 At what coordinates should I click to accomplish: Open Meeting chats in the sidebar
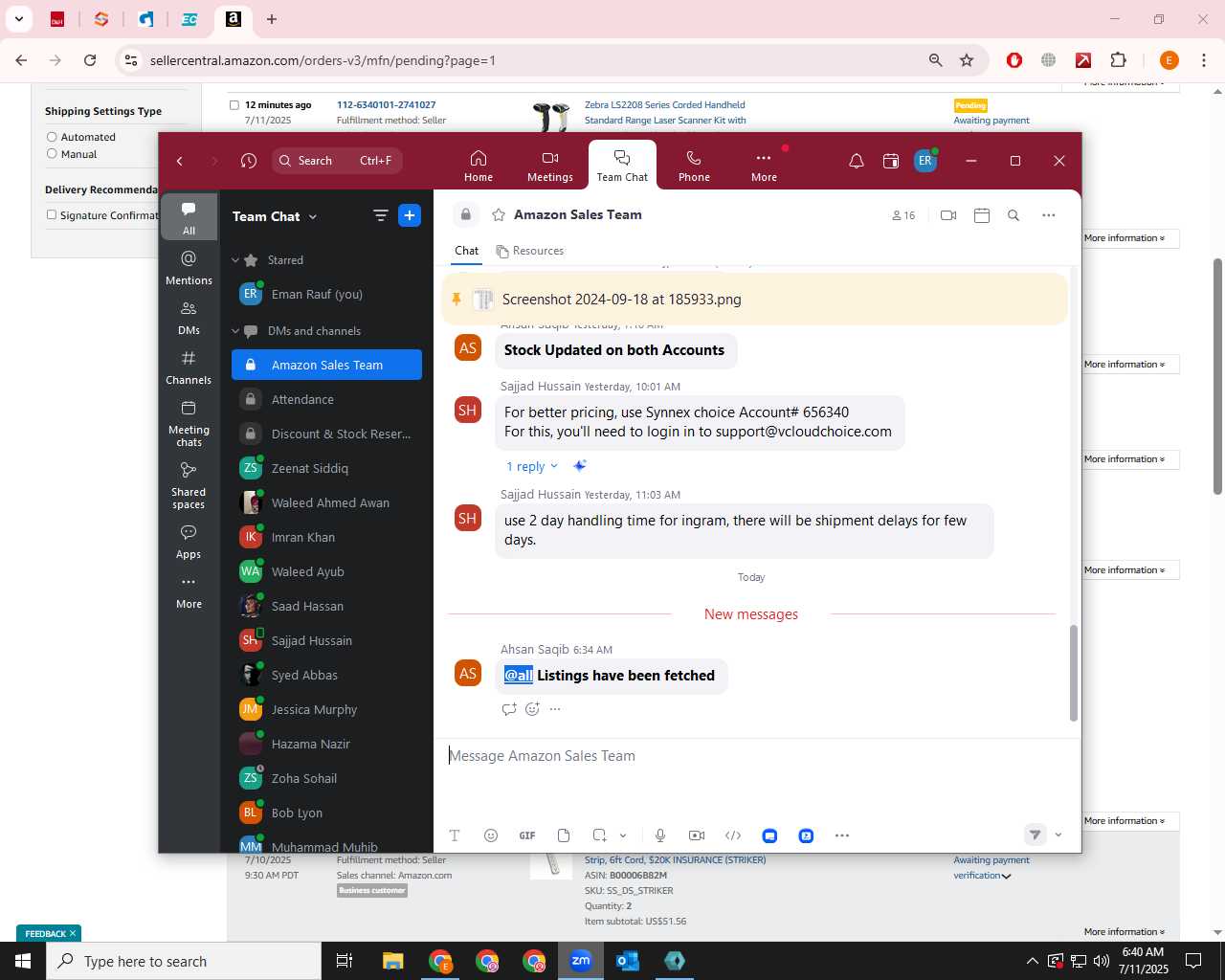click(x=189, y=423)
